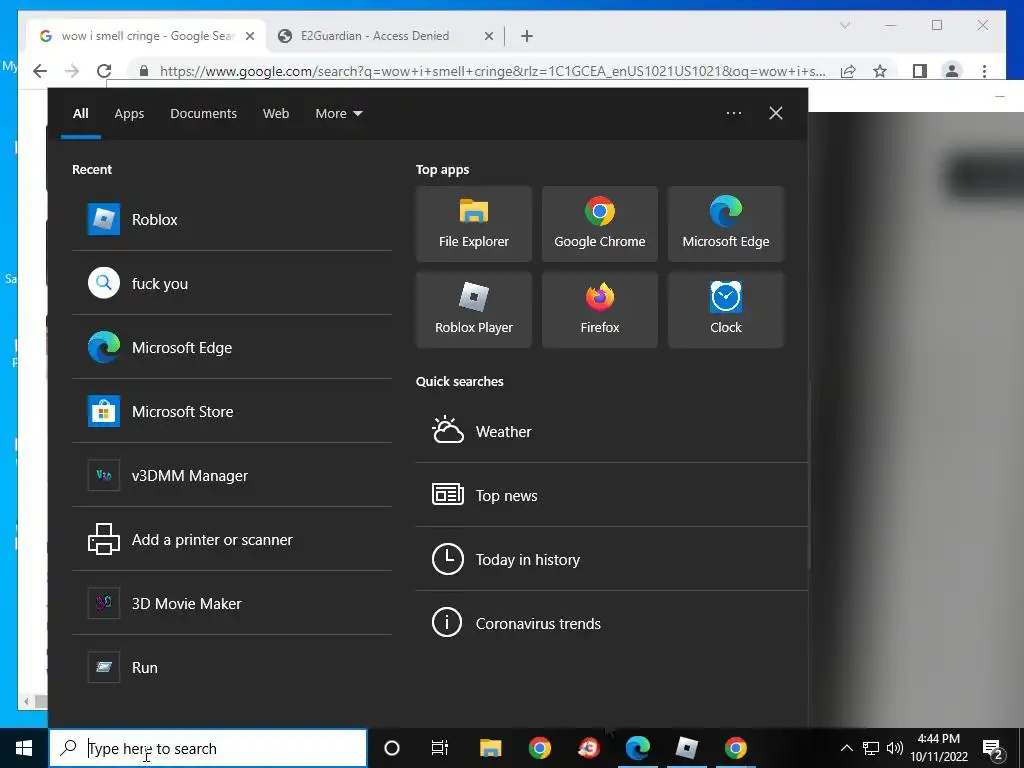Image resolution: width=1024 pixels, height=768 pixels.
Task: Go forward in Chrome
Action: tap(72, 71)
